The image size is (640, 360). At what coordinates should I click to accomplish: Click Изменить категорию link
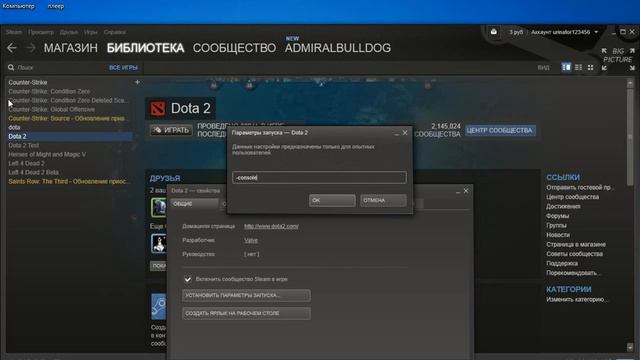[577, 299]
